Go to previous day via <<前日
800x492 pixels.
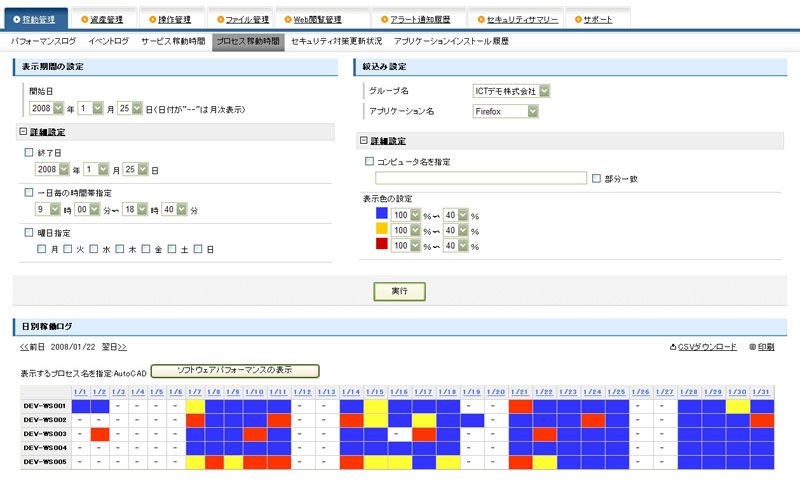coord(32,347)
